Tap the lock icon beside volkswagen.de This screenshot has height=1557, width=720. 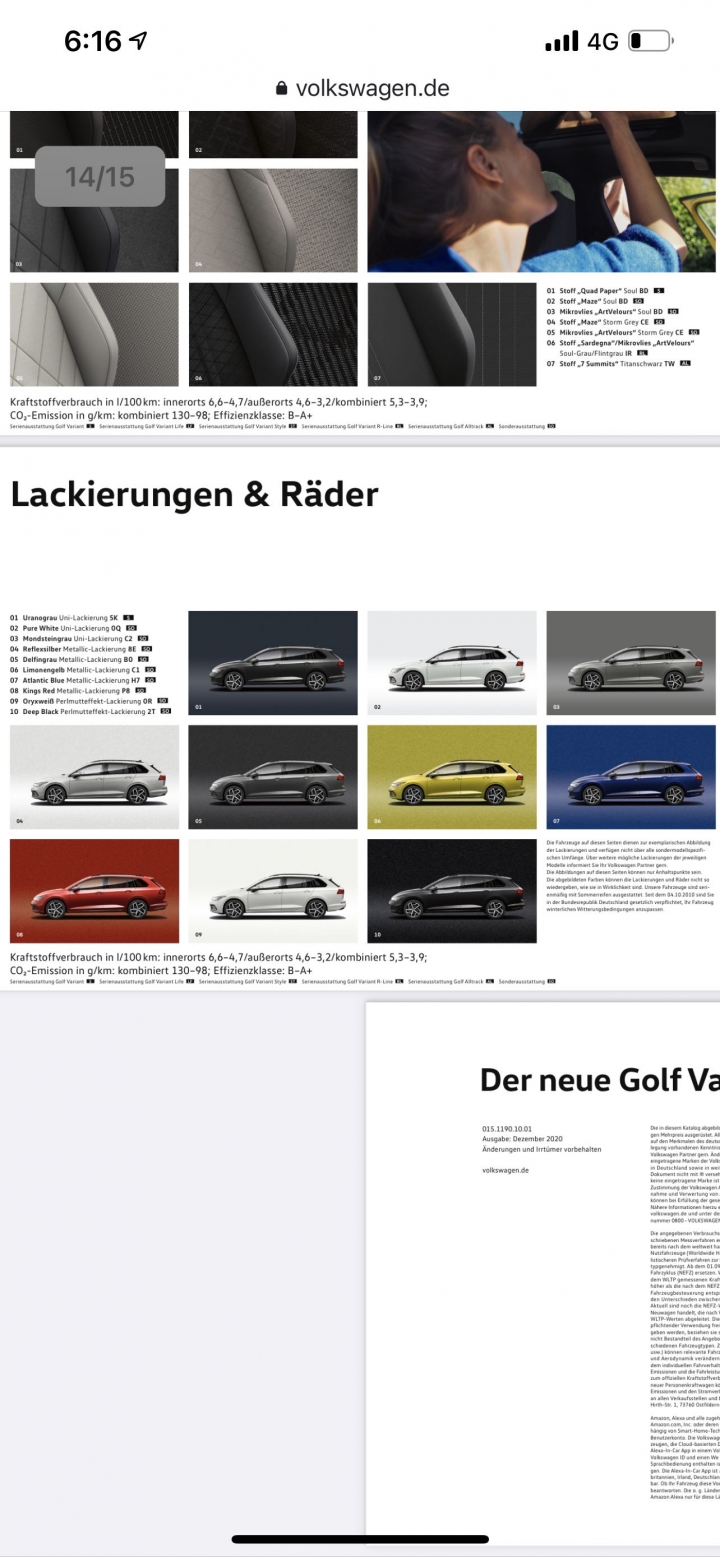click(x=283, y=89)
